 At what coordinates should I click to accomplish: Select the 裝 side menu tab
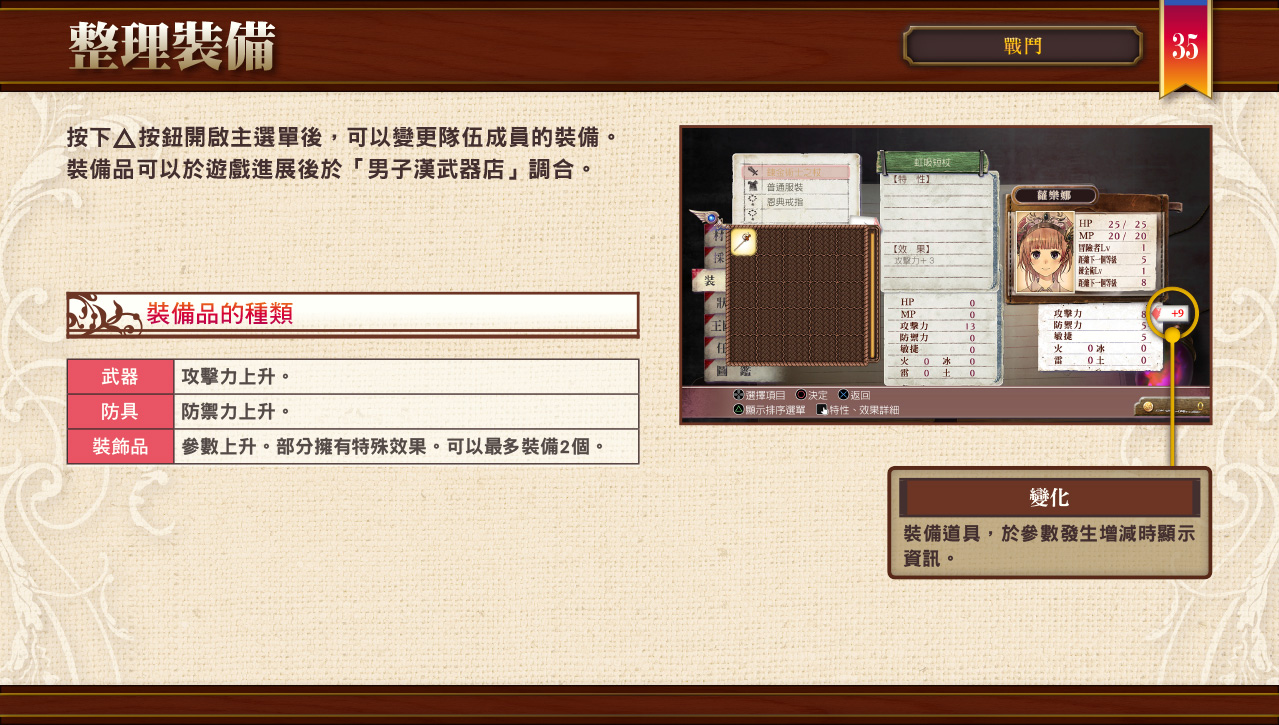point(708,281)
